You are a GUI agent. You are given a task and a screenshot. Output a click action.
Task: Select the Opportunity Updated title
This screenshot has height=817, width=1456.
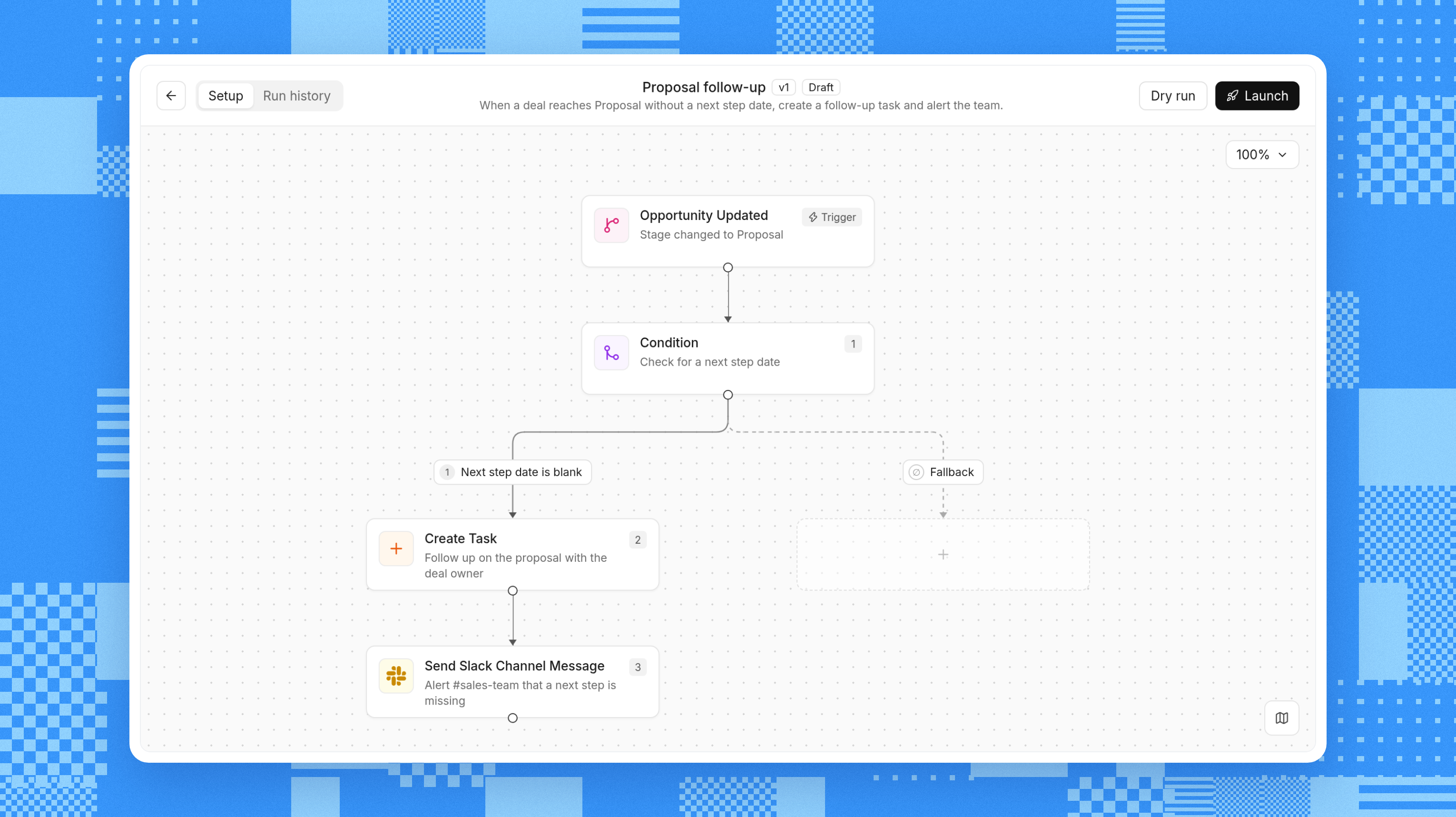click(x=704, y=215)
